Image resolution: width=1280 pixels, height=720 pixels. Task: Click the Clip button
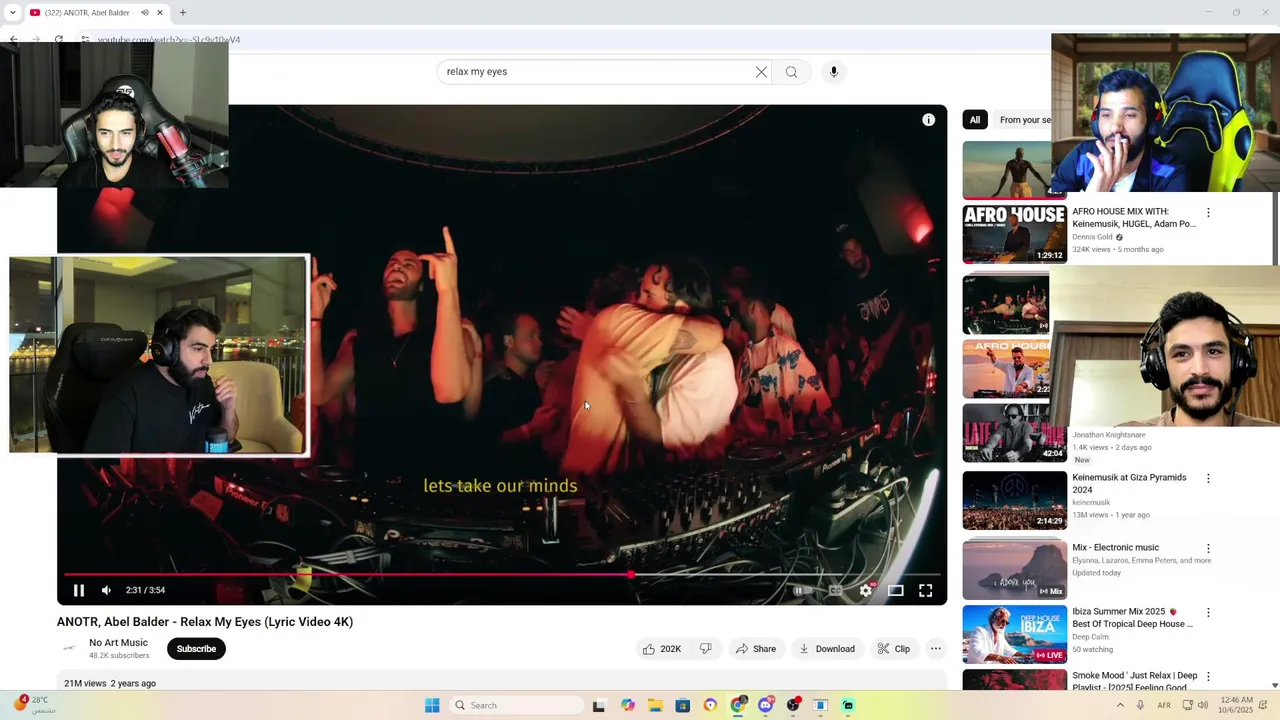pyautogui.click(x=893, y=649)
